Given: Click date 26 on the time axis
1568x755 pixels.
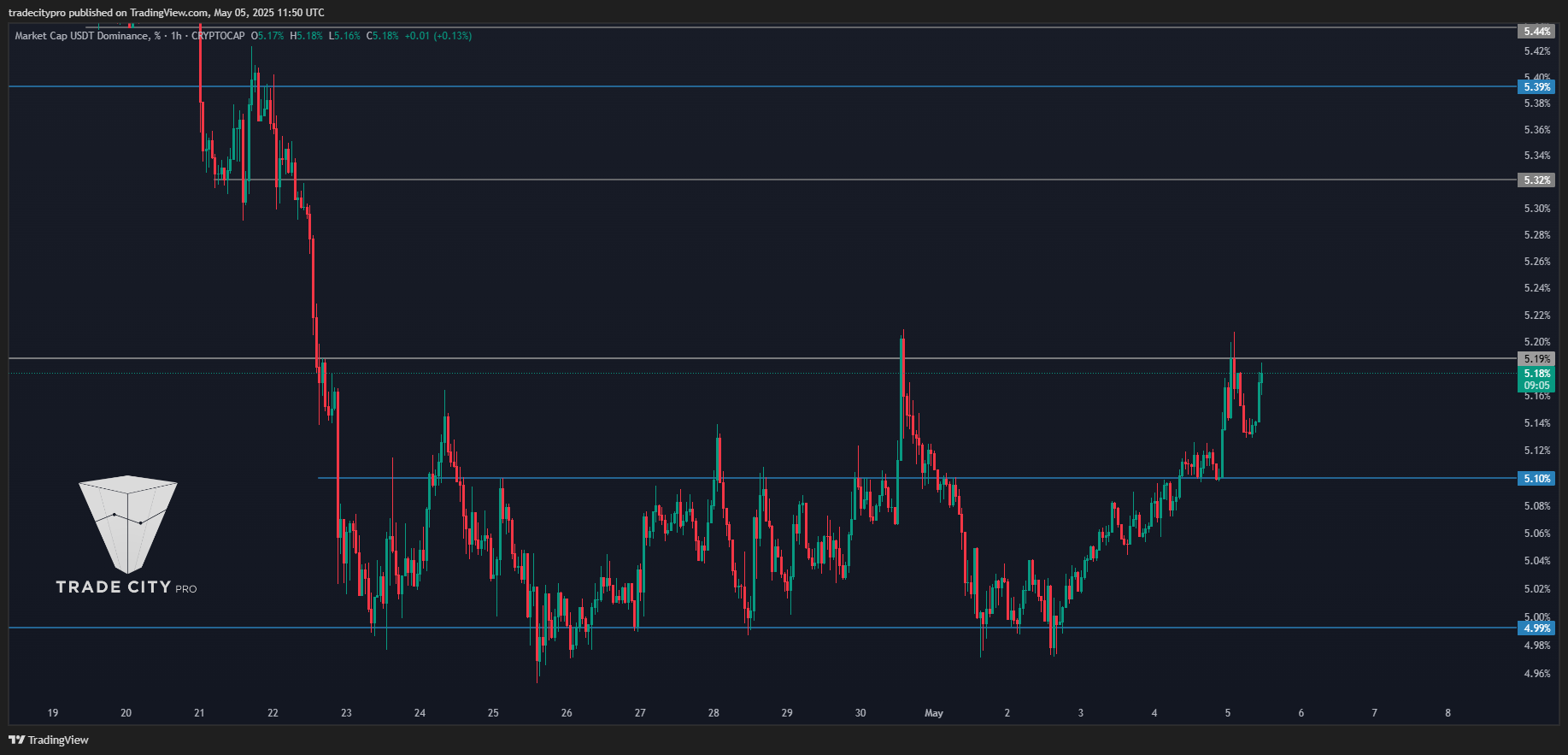Looking at the screenshot, I should pyautogui.click(x=567, y=713).
